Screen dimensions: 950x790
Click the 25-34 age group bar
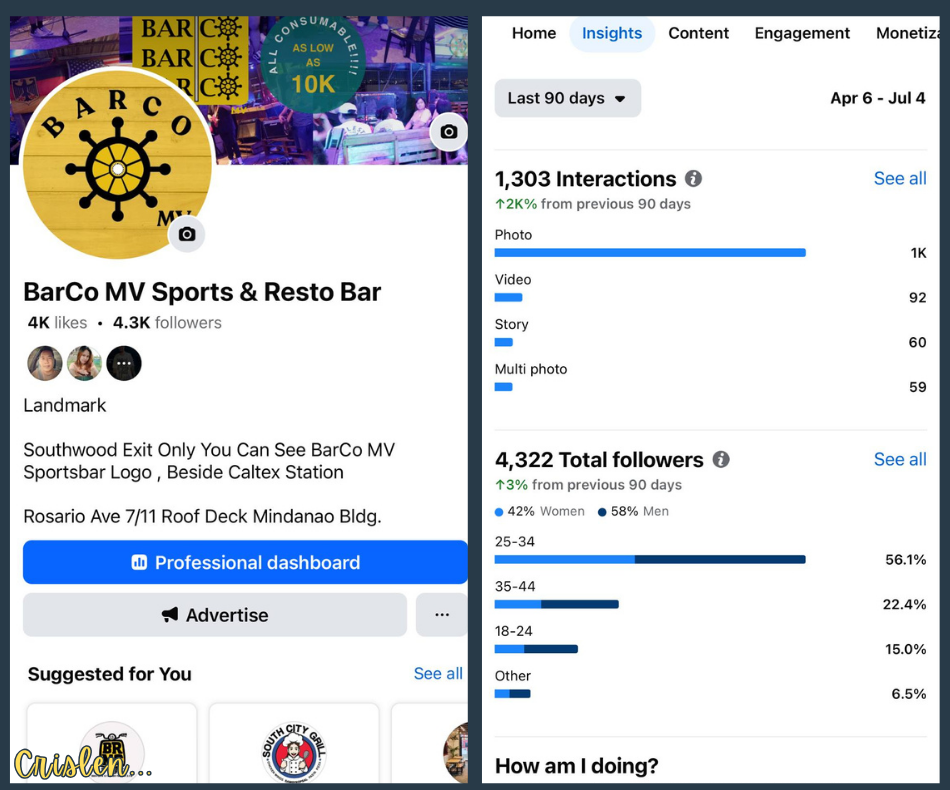pos(650,559)
